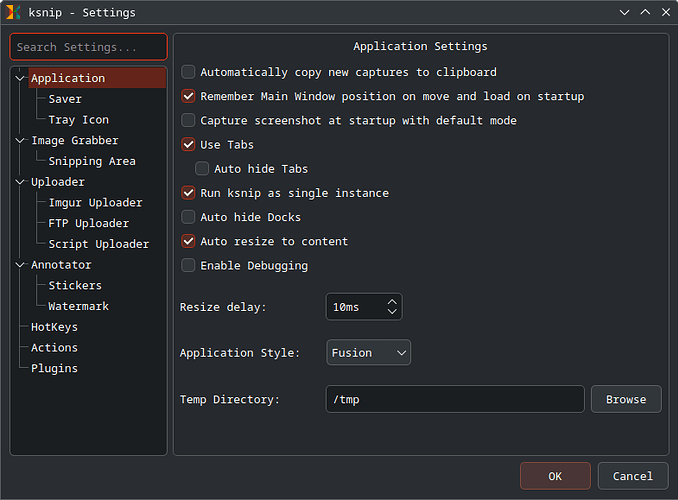Collapse the Annotator tree node
Image resolution: width=678 pixels, height=500 pixels.
[20, 265]
